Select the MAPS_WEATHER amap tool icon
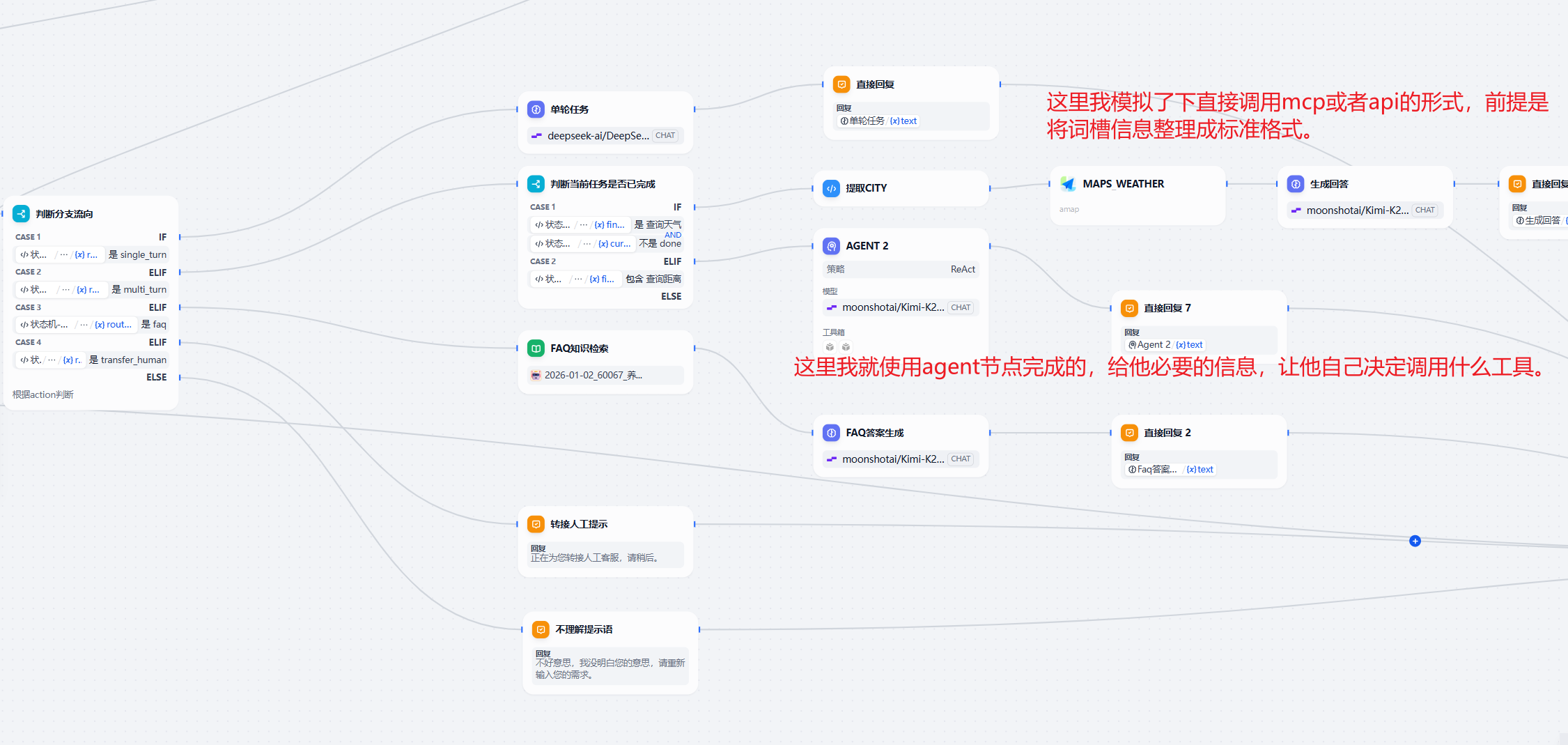This screenshot has height=745, width=1568. click(x=1068, y=184)
